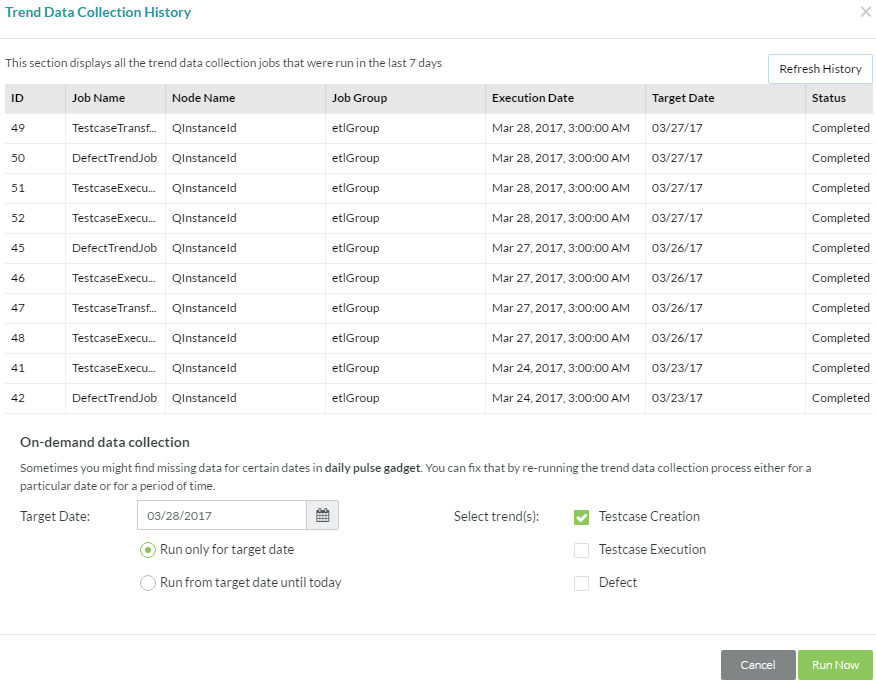Close the Trend Data Collection History dialog
Viewport: 876px width, 685px height.
pyautogui.click(x=865, y=12)
